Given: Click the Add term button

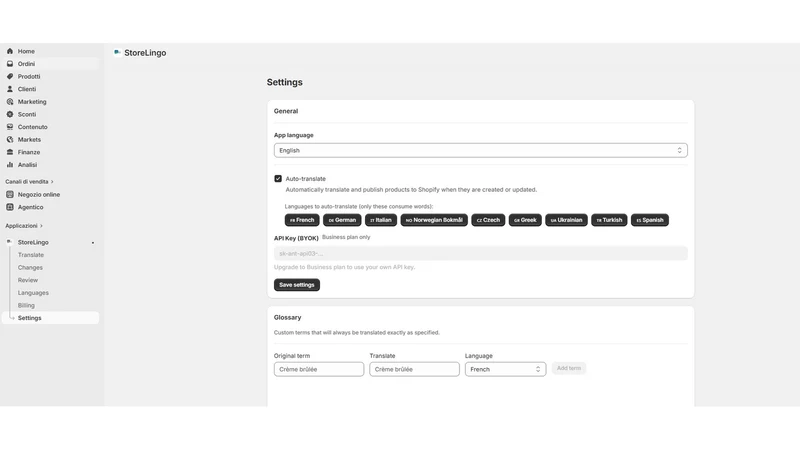Looking at the screenshot, I should [569, 368].
